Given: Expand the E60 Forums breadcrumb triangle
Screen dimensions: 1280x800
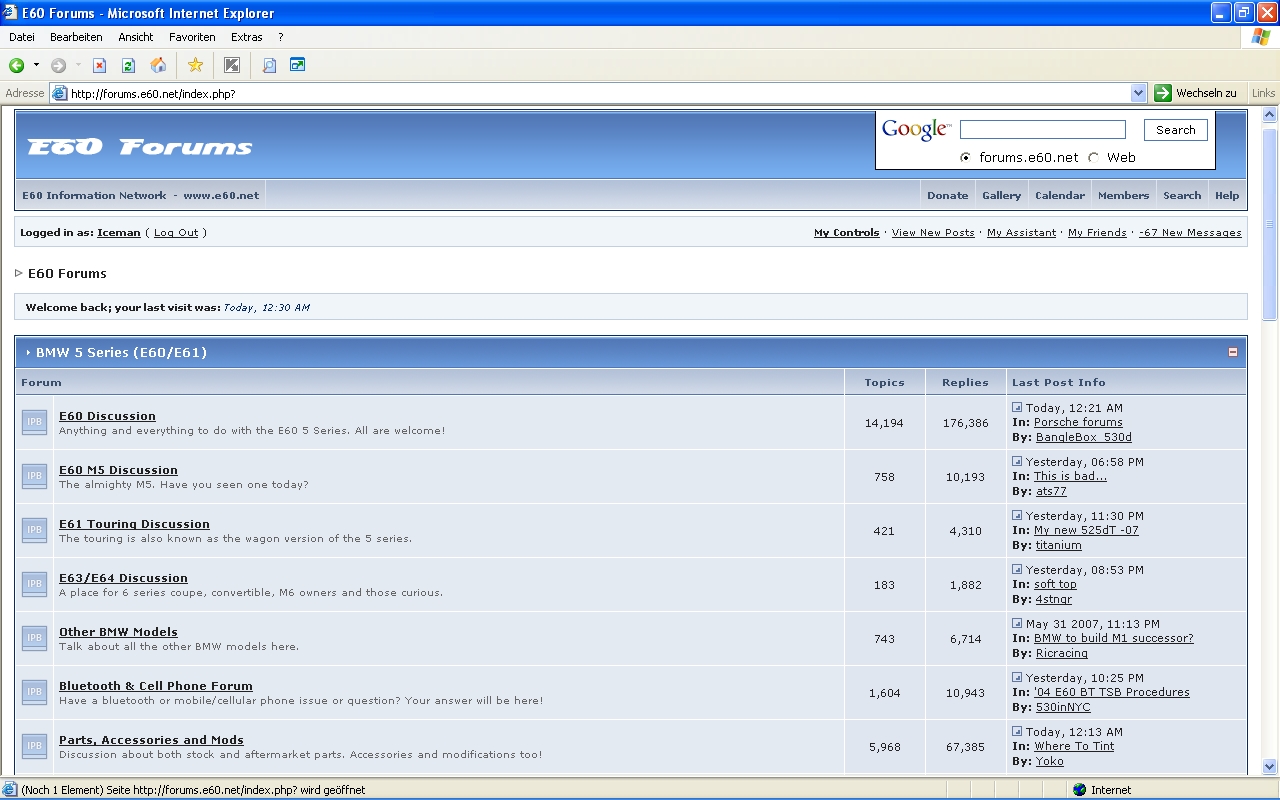Looking at the screenshot, I should [x=19, y=273].
